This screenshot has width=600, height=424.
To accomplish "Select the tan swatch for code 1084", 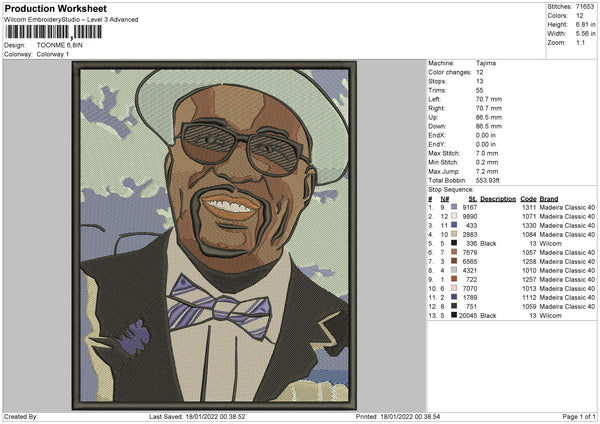I will (454, 234).
